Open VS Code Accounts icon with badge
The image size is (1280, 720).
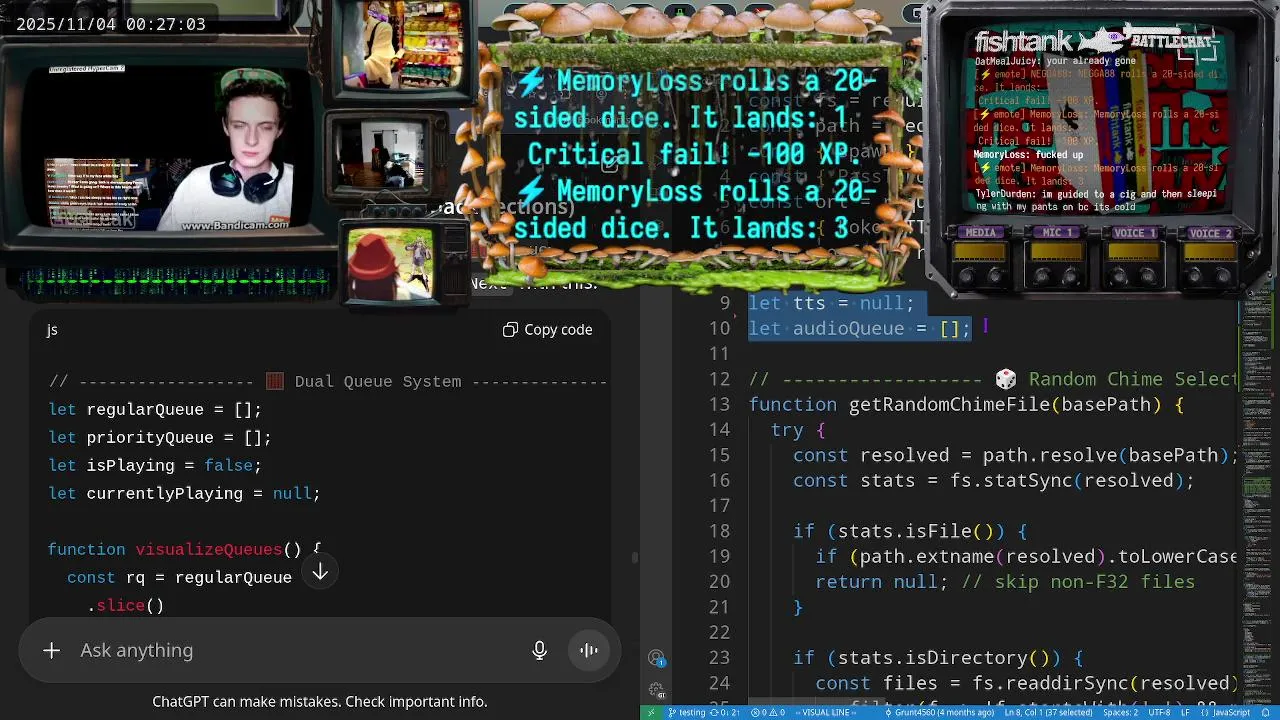click(x=656, y=658)
